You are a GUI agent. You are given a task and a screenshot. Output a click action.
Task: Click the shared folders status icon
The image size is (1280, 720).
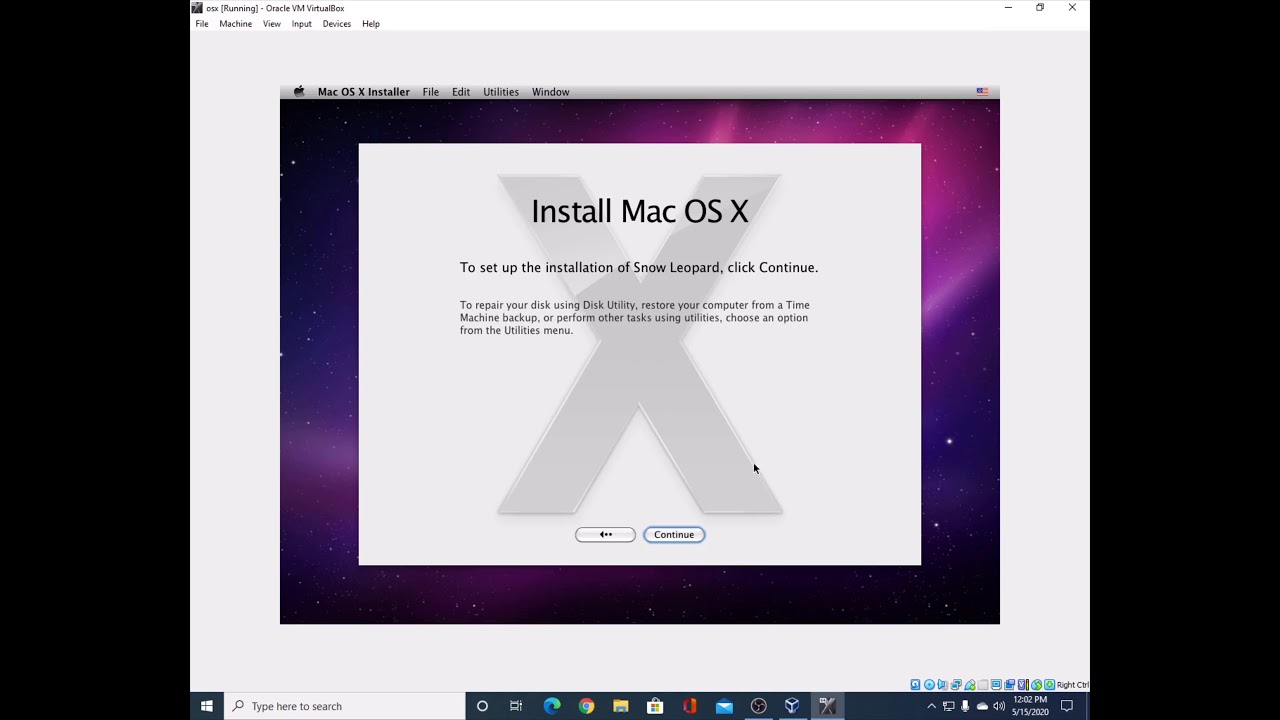(x=983, y=685)
